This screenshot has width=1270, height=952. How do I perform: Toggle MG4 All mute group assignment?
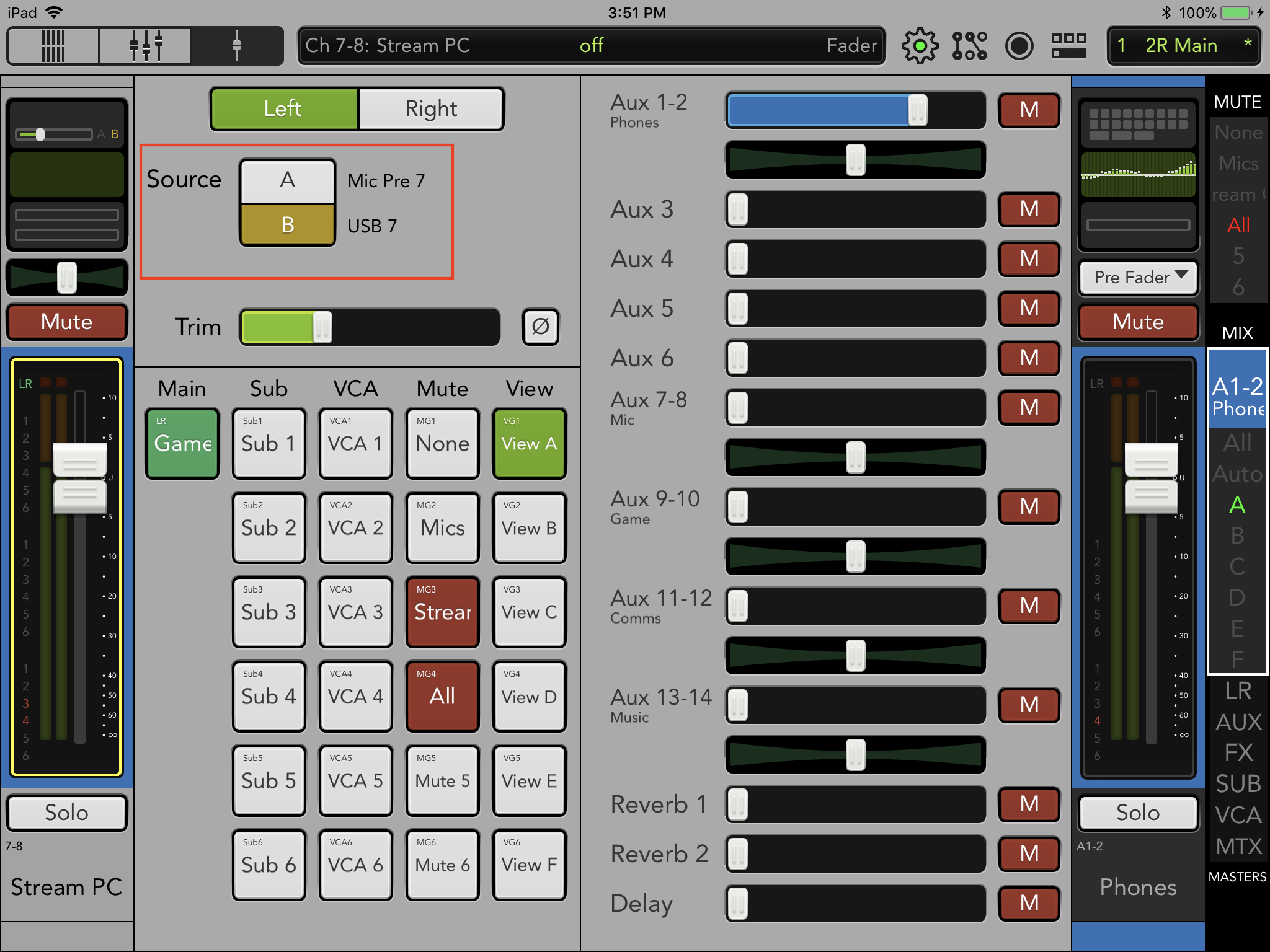click(x=442, y=696)
